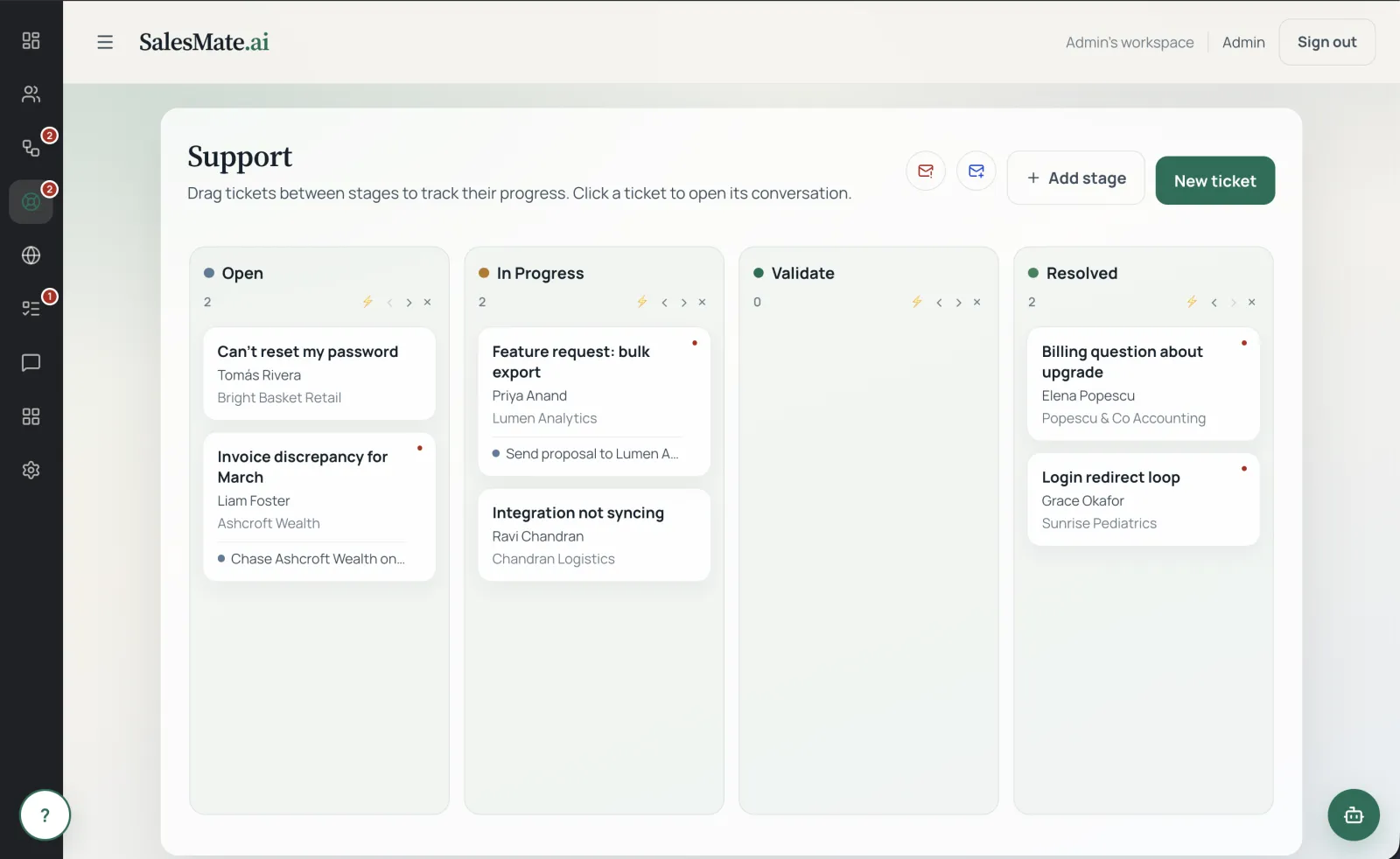Move In Progress stage left with chevron

(664, 303)
